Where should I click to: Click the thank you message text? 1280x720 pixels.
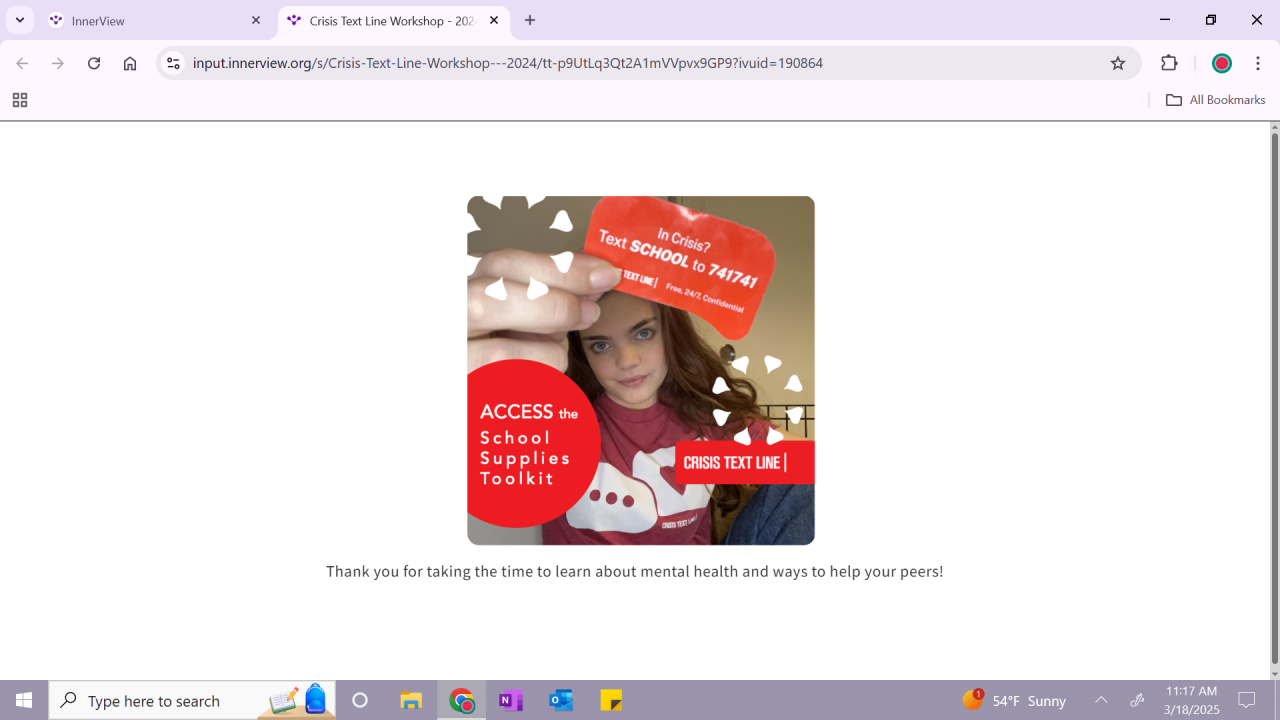point(635,572)
